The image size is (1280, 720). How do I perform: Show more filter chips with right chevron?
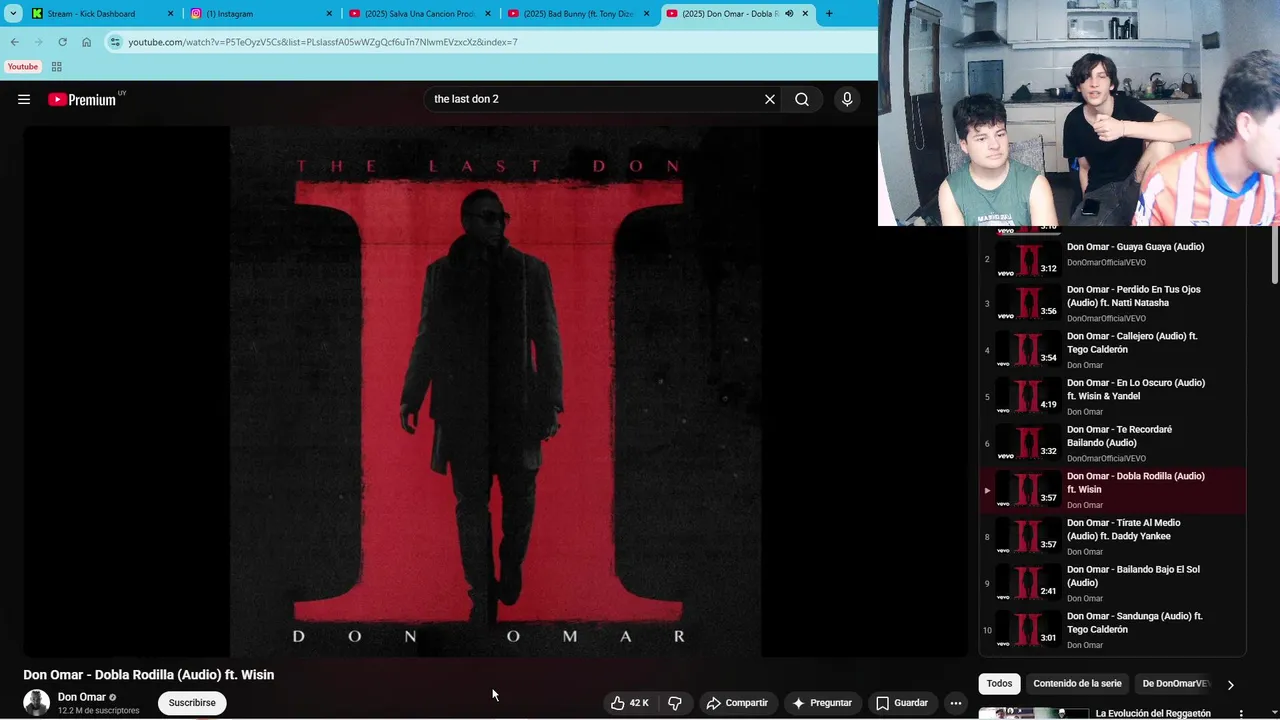(1230, 685)
